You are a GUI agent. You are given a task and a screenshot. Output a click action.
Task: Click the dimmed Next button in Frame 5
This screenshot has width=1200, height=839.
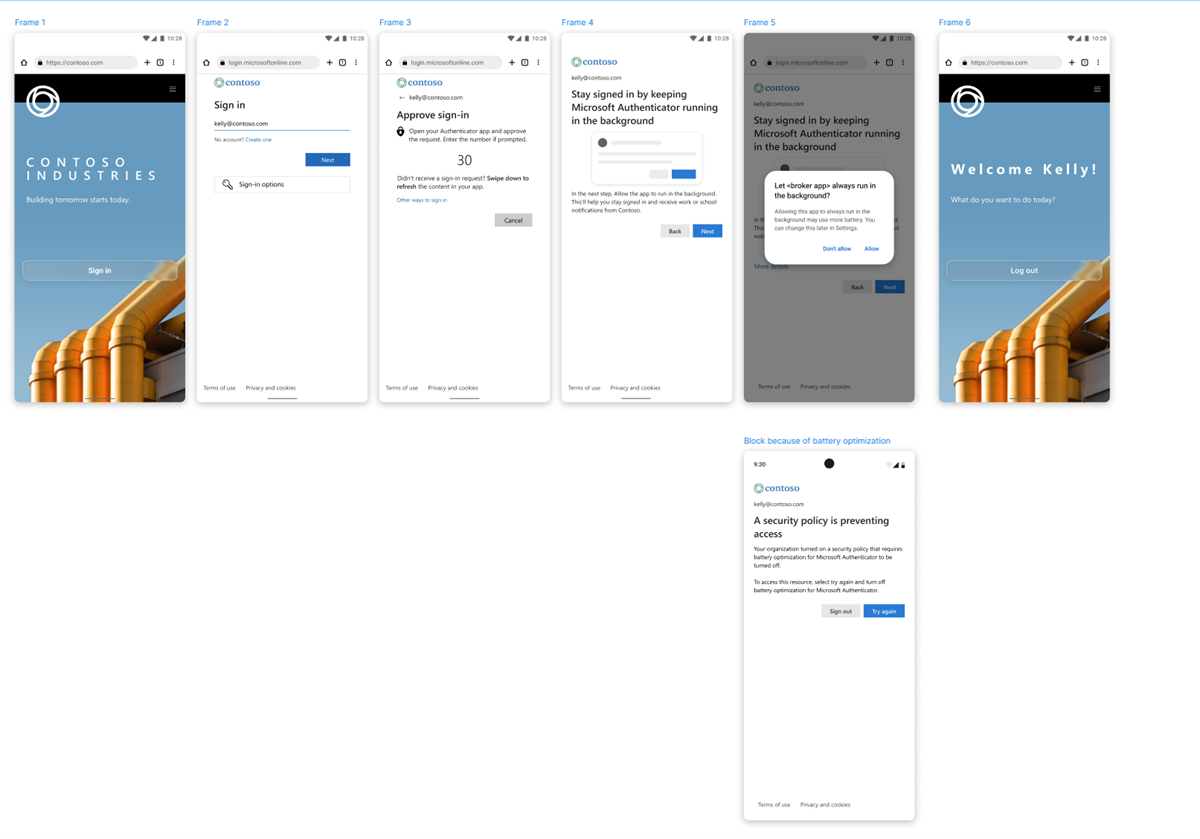[889, 287]
